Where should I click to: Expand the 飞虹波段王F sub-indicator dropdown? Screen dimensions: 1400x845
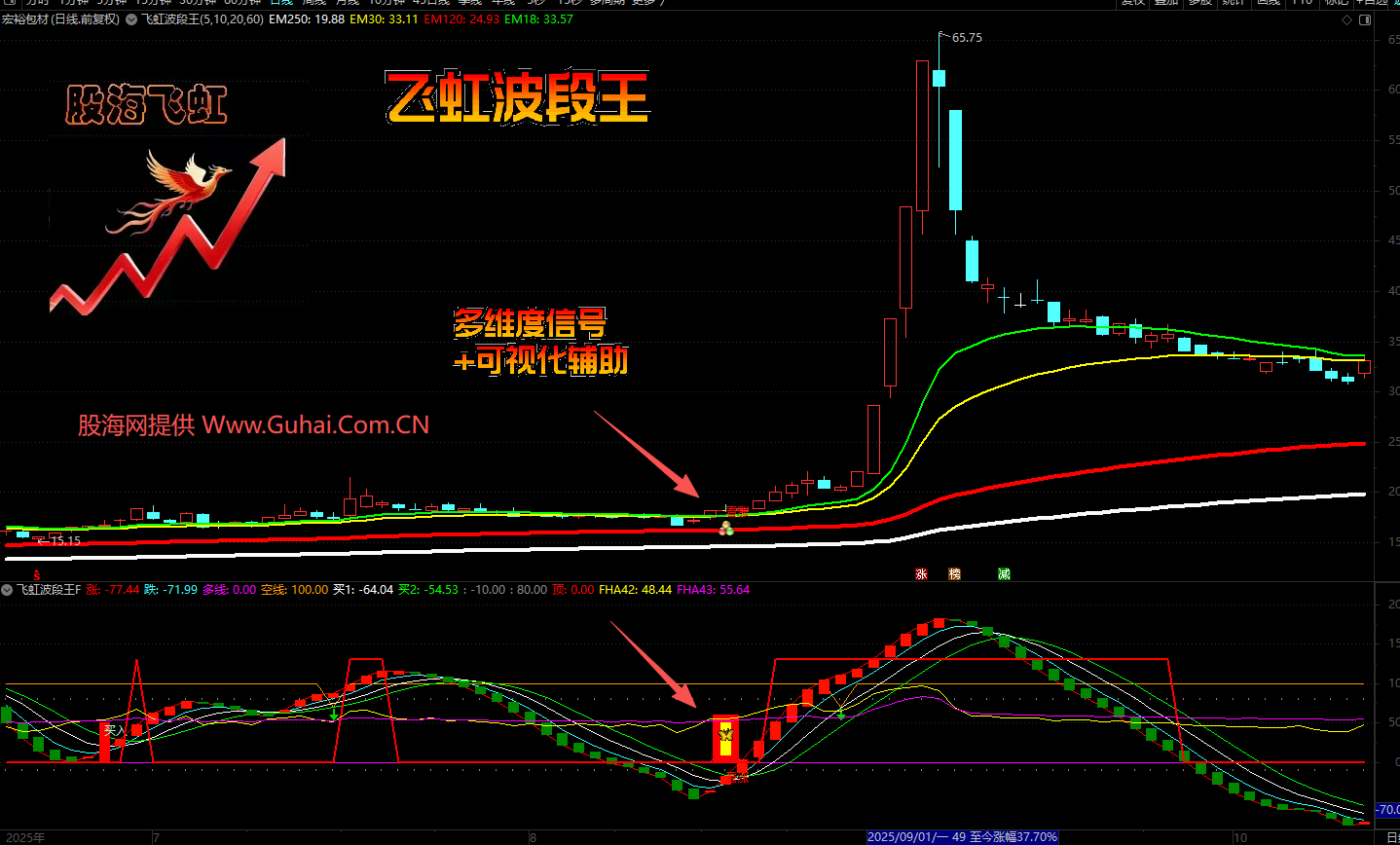7,590
